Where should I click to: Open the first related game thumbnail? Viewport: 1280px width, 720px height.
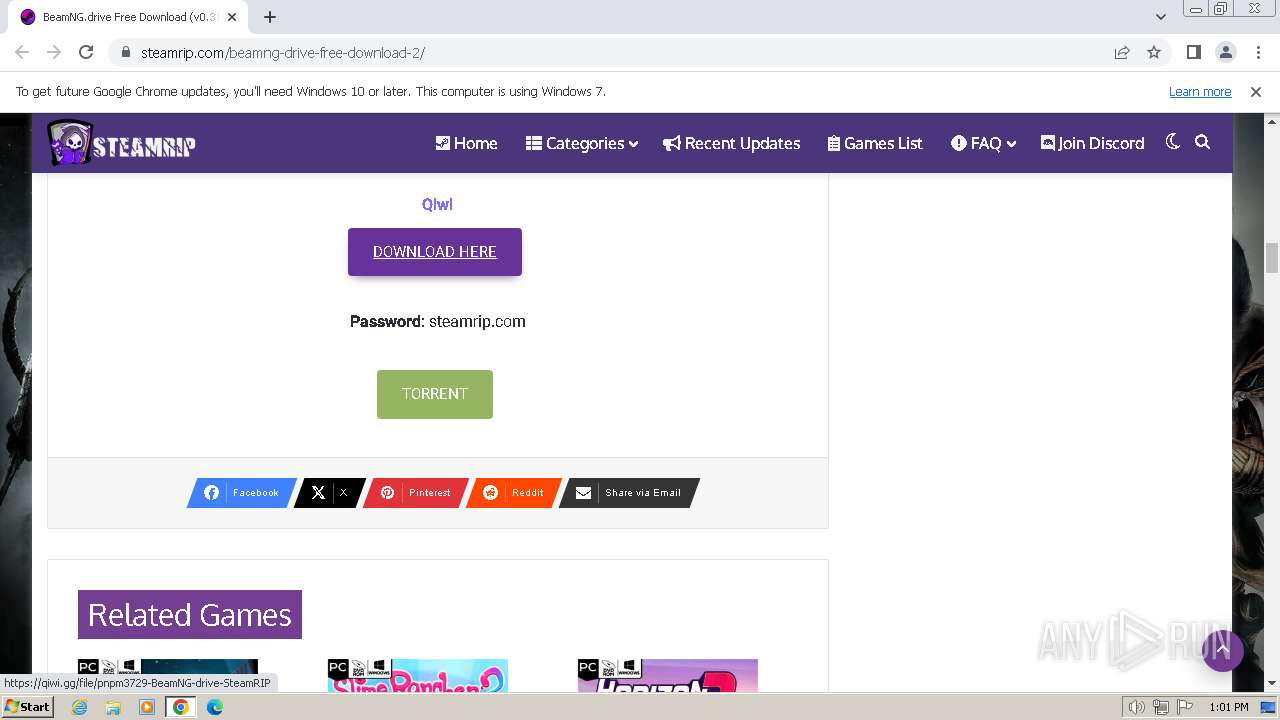point(168,675)
